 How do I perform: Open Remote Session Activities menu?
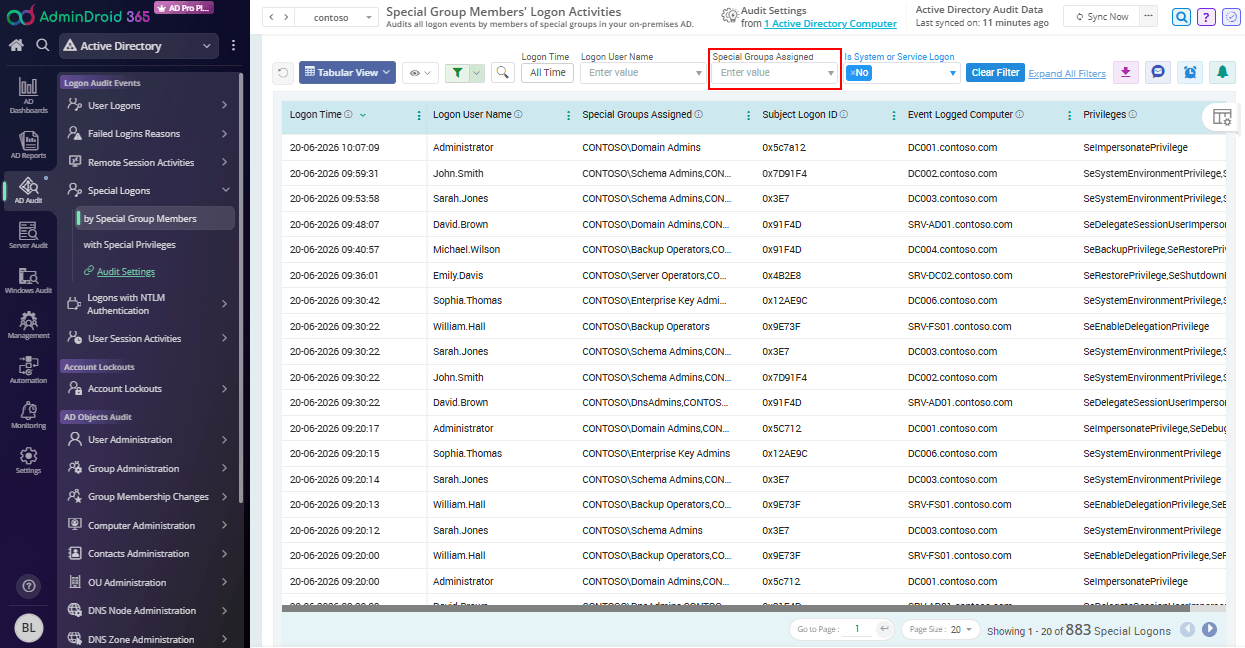click(x=148, y=162)
